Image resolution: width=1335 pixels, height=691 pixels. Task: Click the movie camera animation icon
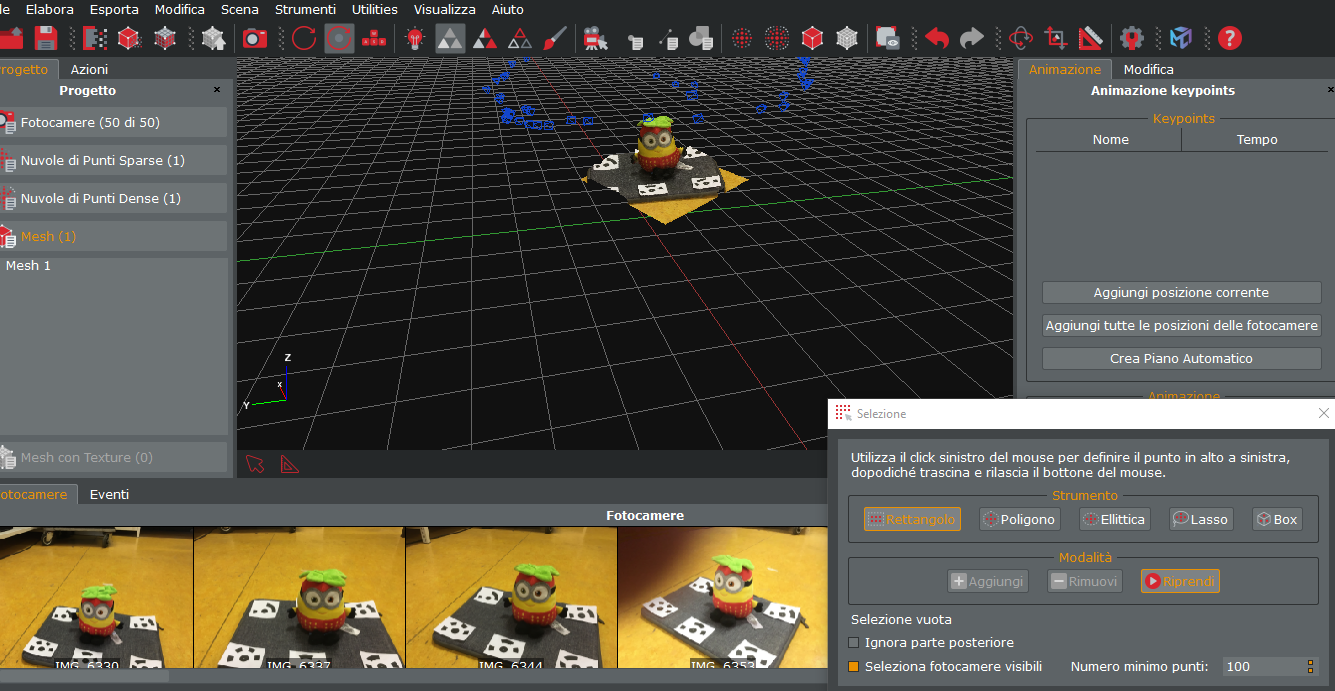(596, 39)
